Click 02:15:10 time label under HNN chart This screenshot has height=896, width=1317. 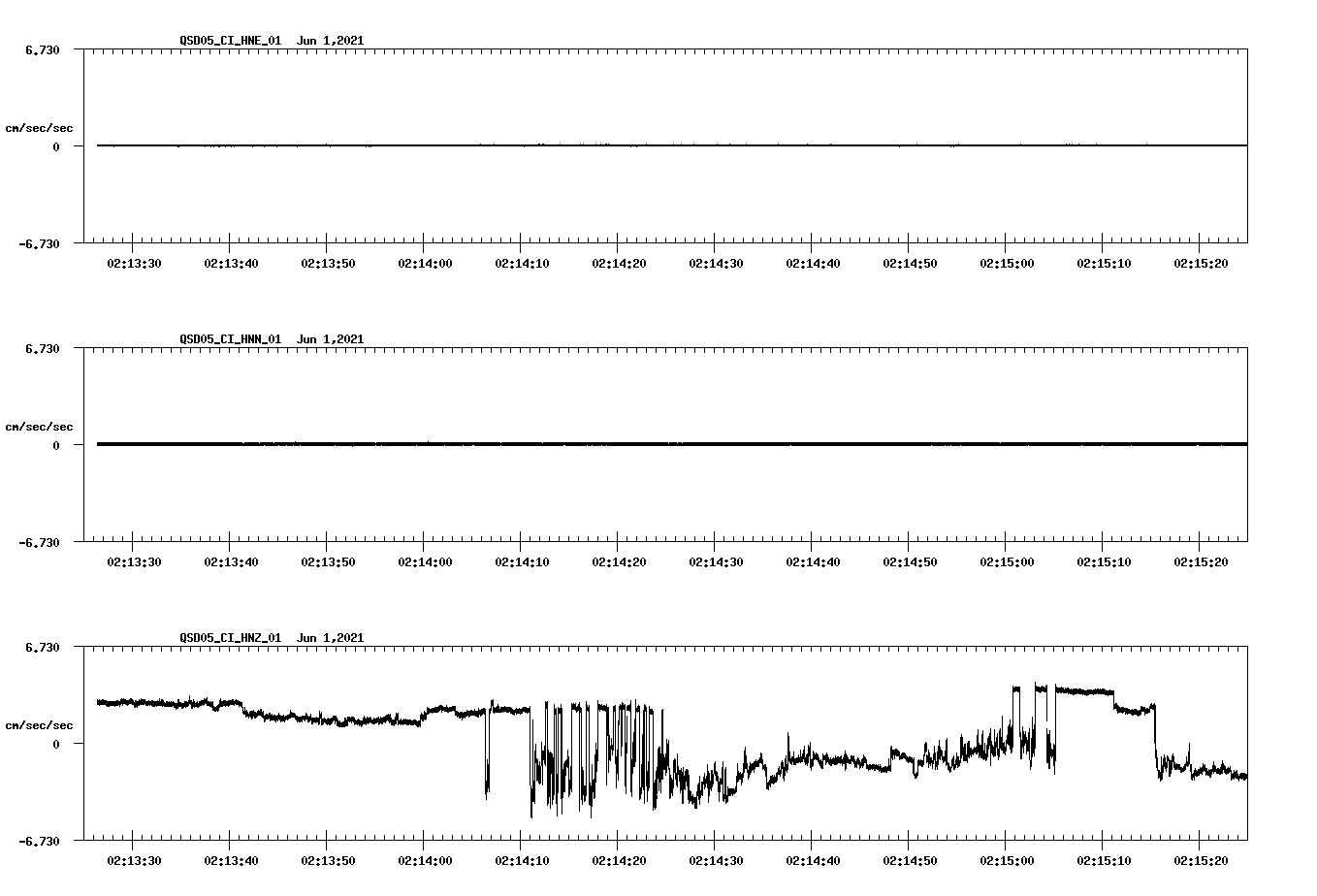(1104, 562)
